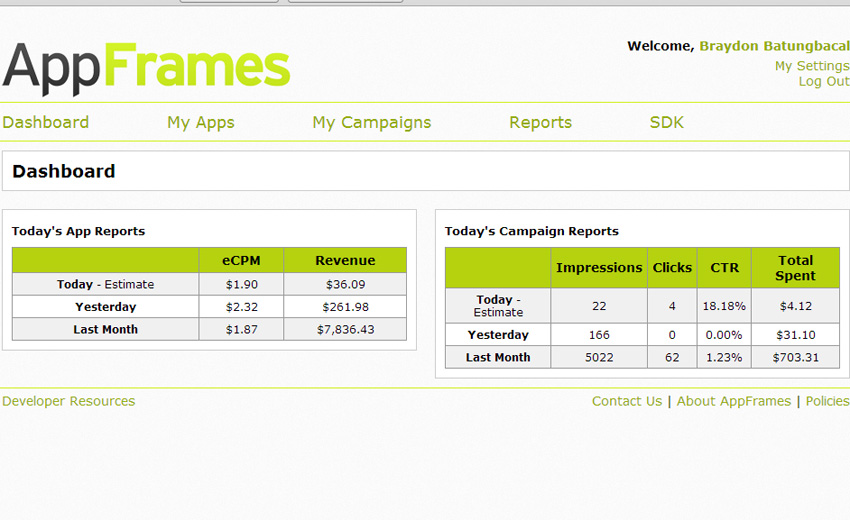This screenshot has width=850, height=520.
Task: Click Last Month row label in App Reports
Action: (x=106, y=330)
